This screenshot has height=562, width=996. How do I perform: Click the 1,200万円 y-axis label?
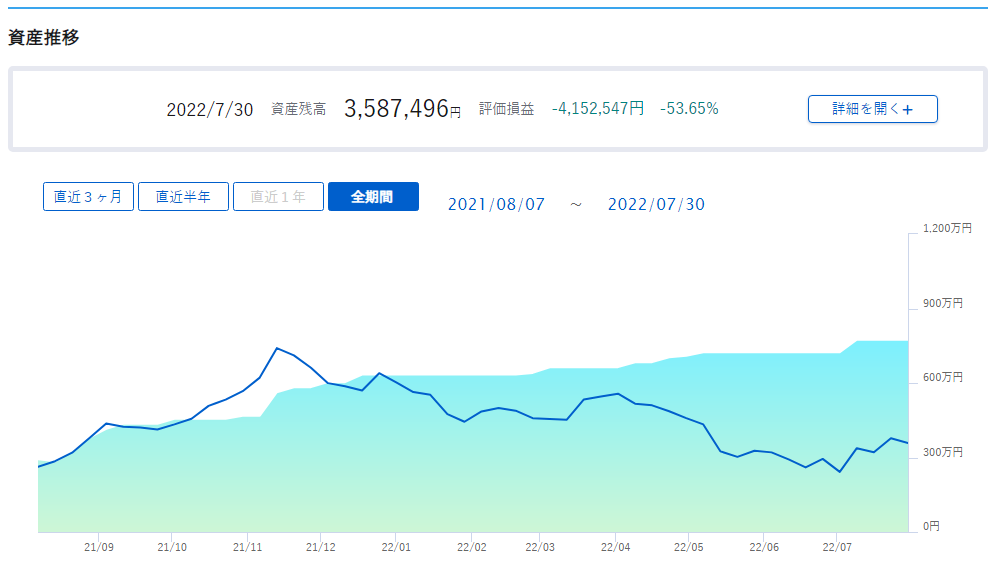click(x=947, y=228)
